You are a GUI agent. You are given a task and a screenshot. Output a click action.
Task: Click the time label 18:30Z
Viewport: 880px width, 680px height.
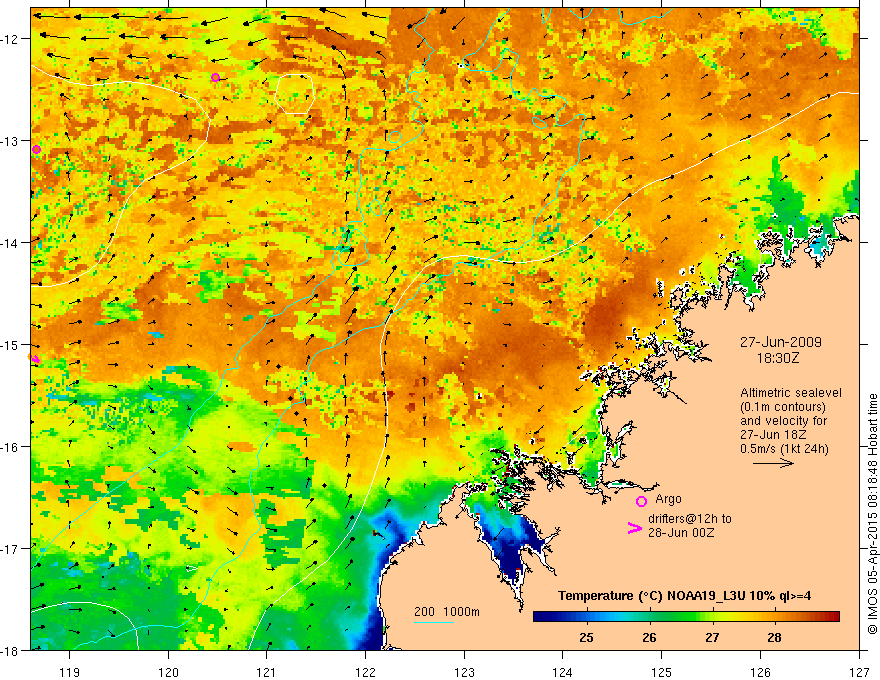point(778,358)
